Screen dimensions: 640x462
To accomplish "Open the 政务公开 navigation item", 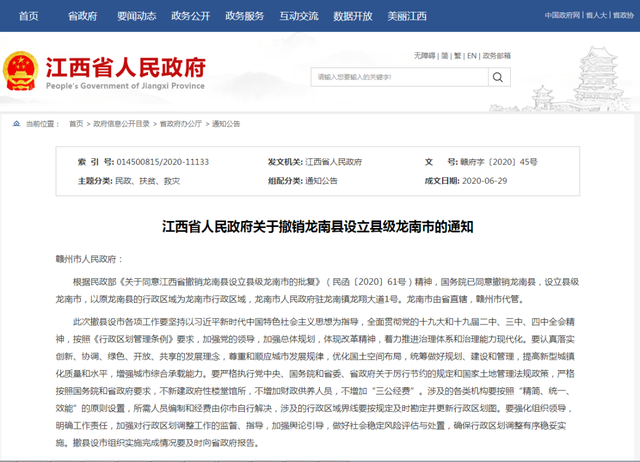I will tap(191, 16).
